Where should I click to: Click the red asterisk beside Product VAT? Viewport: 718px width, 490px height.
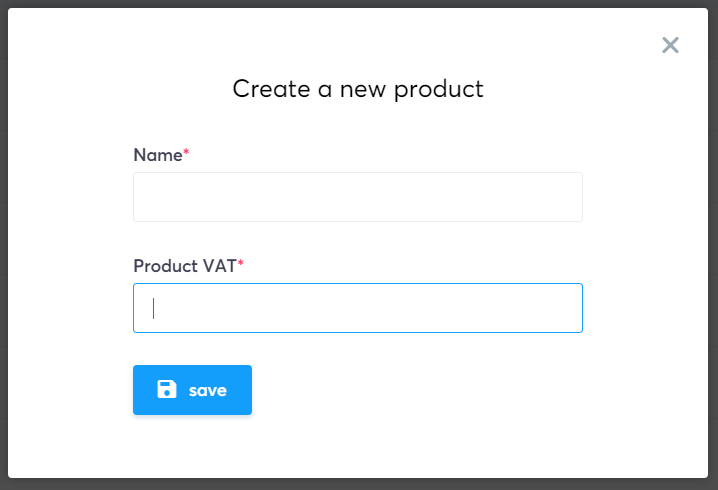tap(240, 262)
